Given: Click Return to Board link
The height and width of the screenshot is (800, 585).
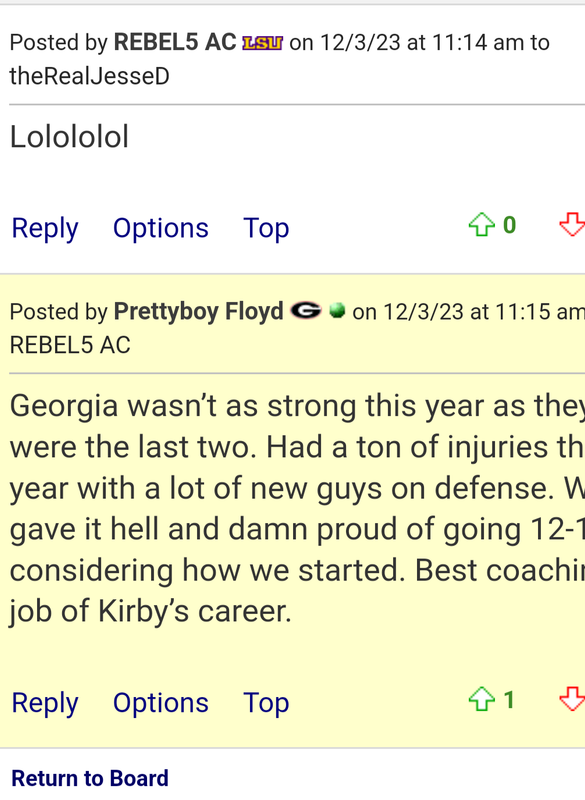Looking at the screenshot, I should (90, 778).
